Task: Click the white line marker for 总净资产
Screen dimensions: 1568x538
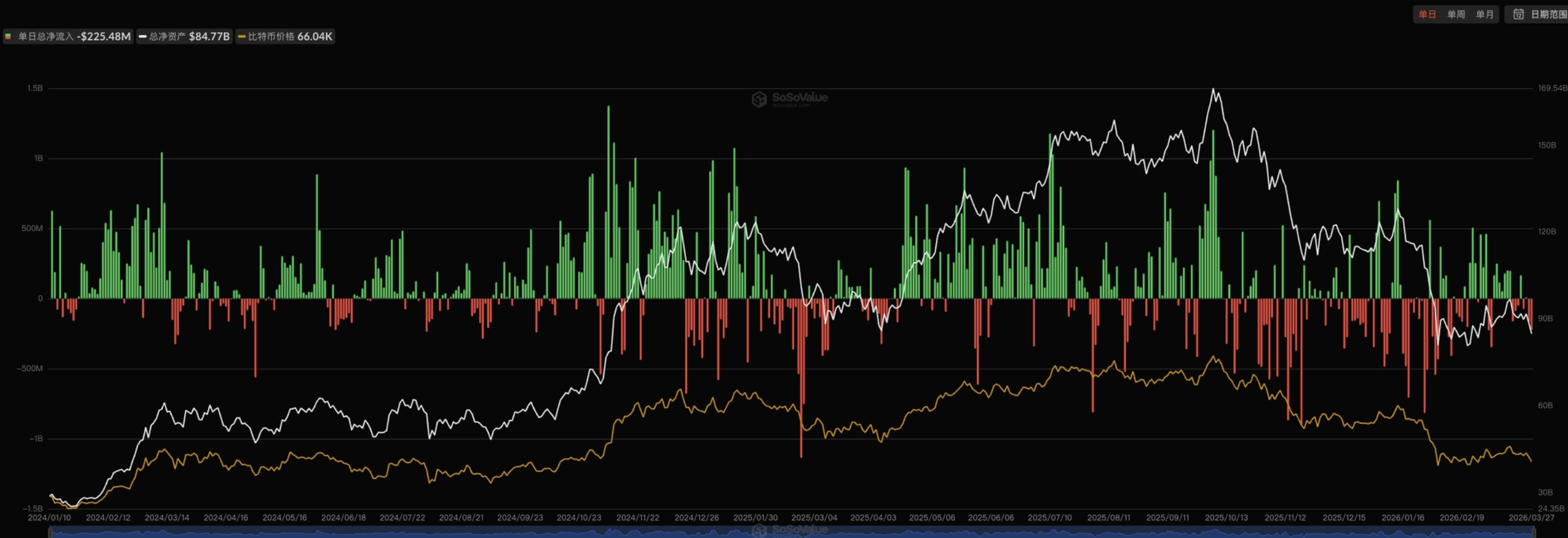Action: (142, 36)
